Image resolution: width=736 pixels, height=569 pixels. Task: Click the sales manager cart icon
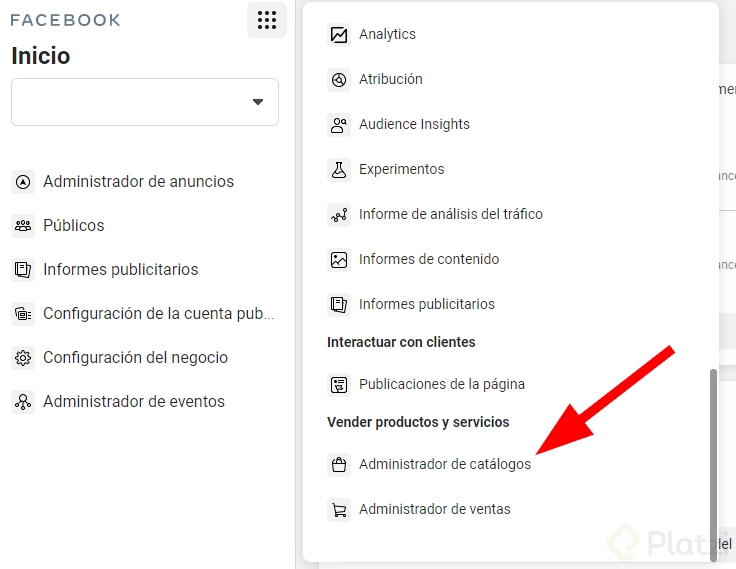tap(339, 510)
